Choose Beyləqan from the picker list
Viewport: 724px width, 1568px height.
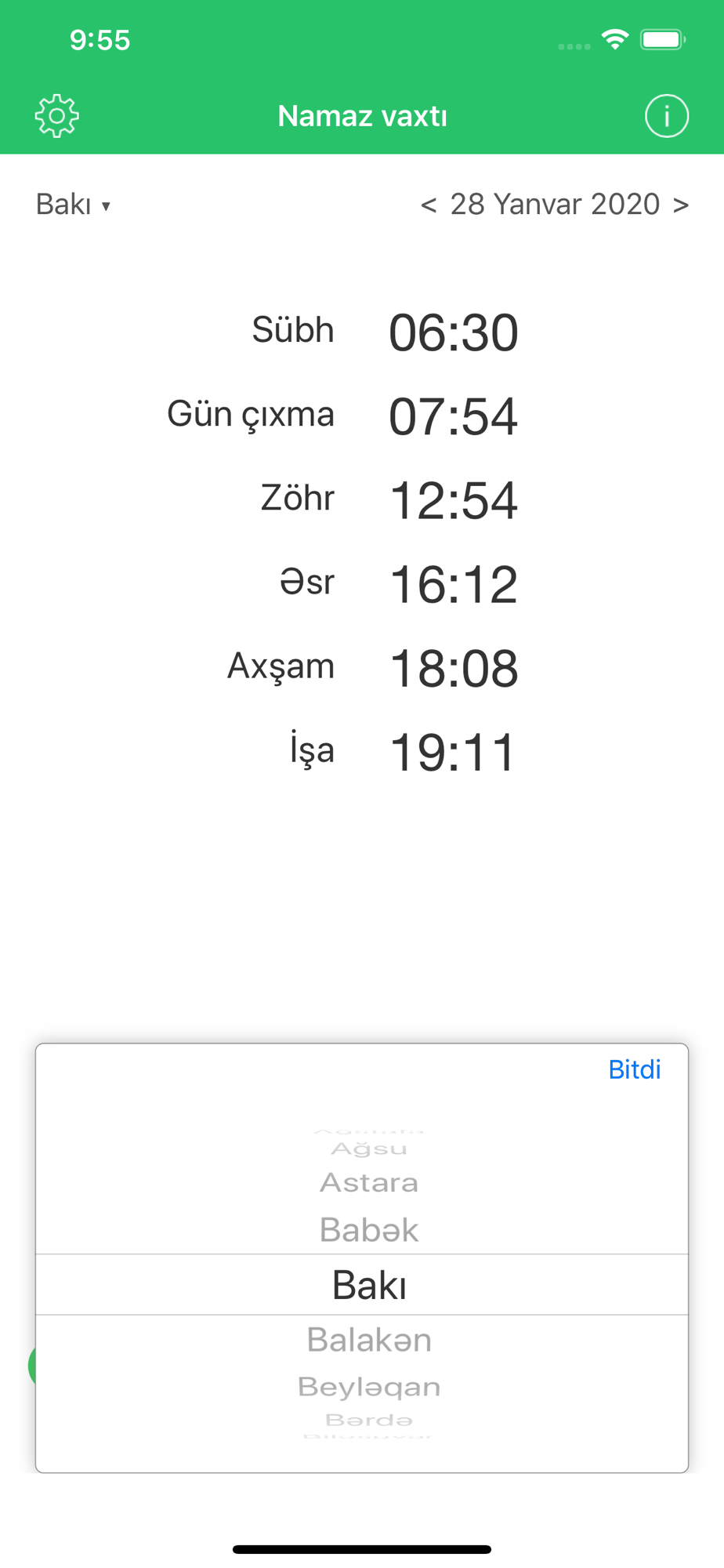(369, 1387)
